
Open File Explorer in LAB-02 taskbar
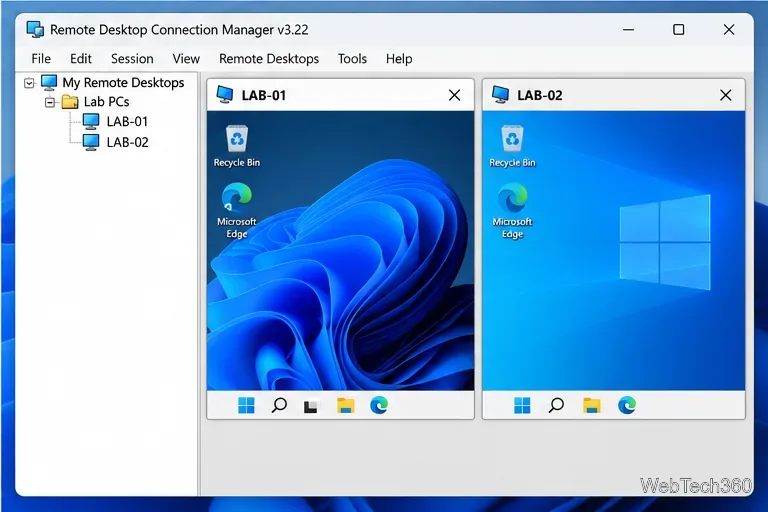pyautogui.click(x=592, y=406)
